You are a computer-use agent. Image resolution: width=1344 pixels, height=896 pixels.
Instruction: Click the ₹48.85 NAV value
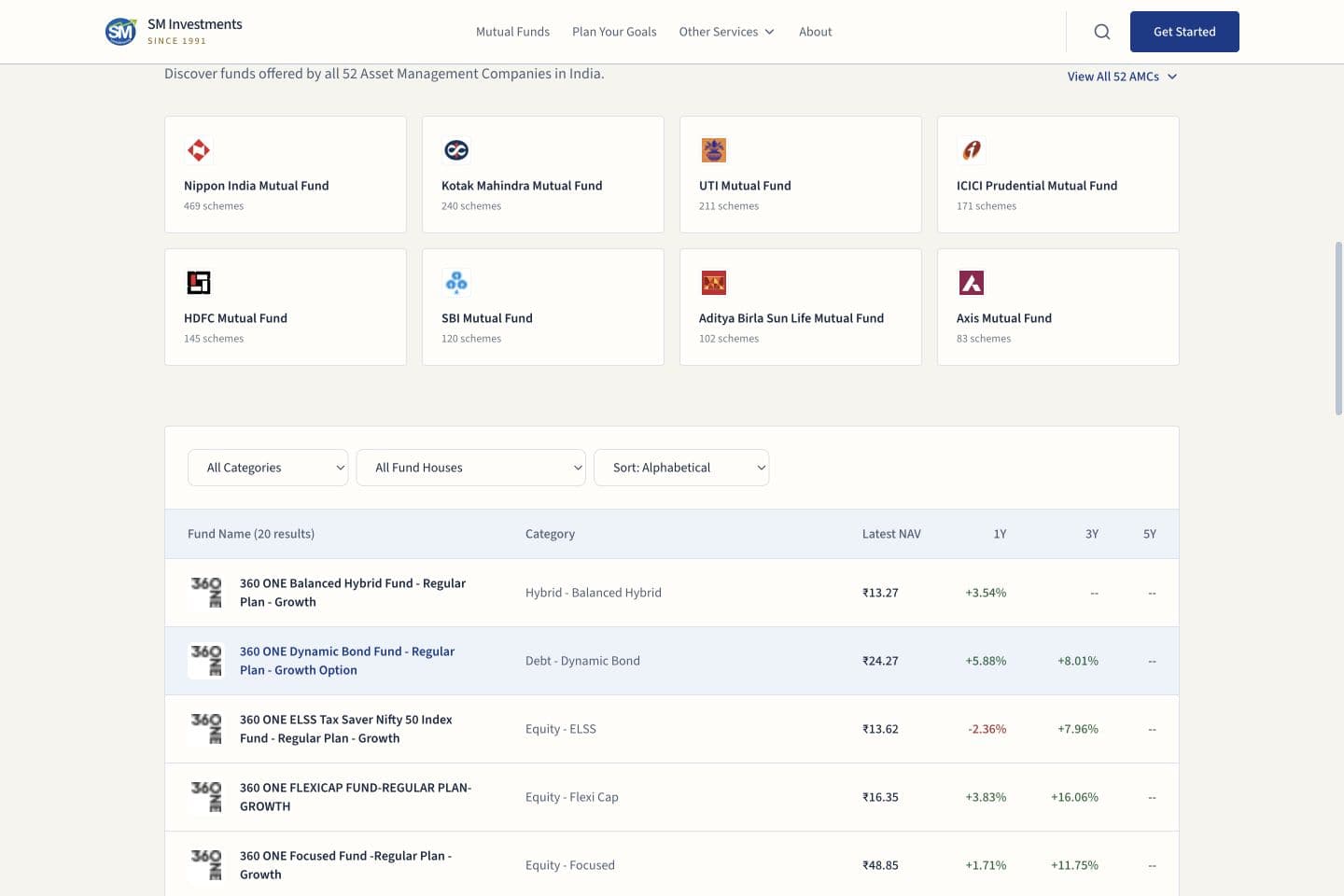click(880, 865)
